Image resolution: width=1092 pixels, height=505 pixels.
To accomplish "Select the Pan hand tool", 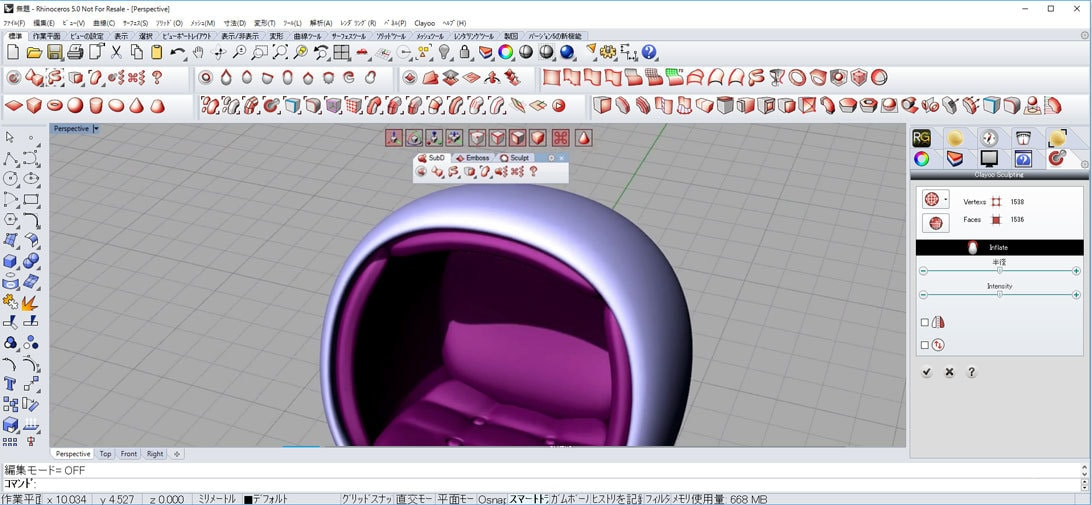I will (x=198, y=52).
